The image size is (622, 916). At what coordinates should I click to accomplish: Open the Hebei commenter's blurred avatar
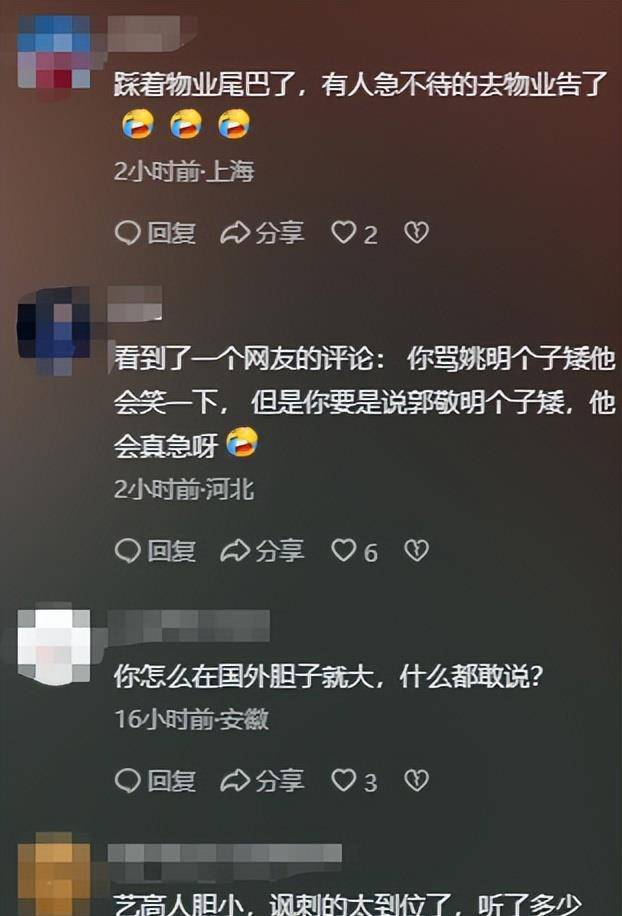54,331
